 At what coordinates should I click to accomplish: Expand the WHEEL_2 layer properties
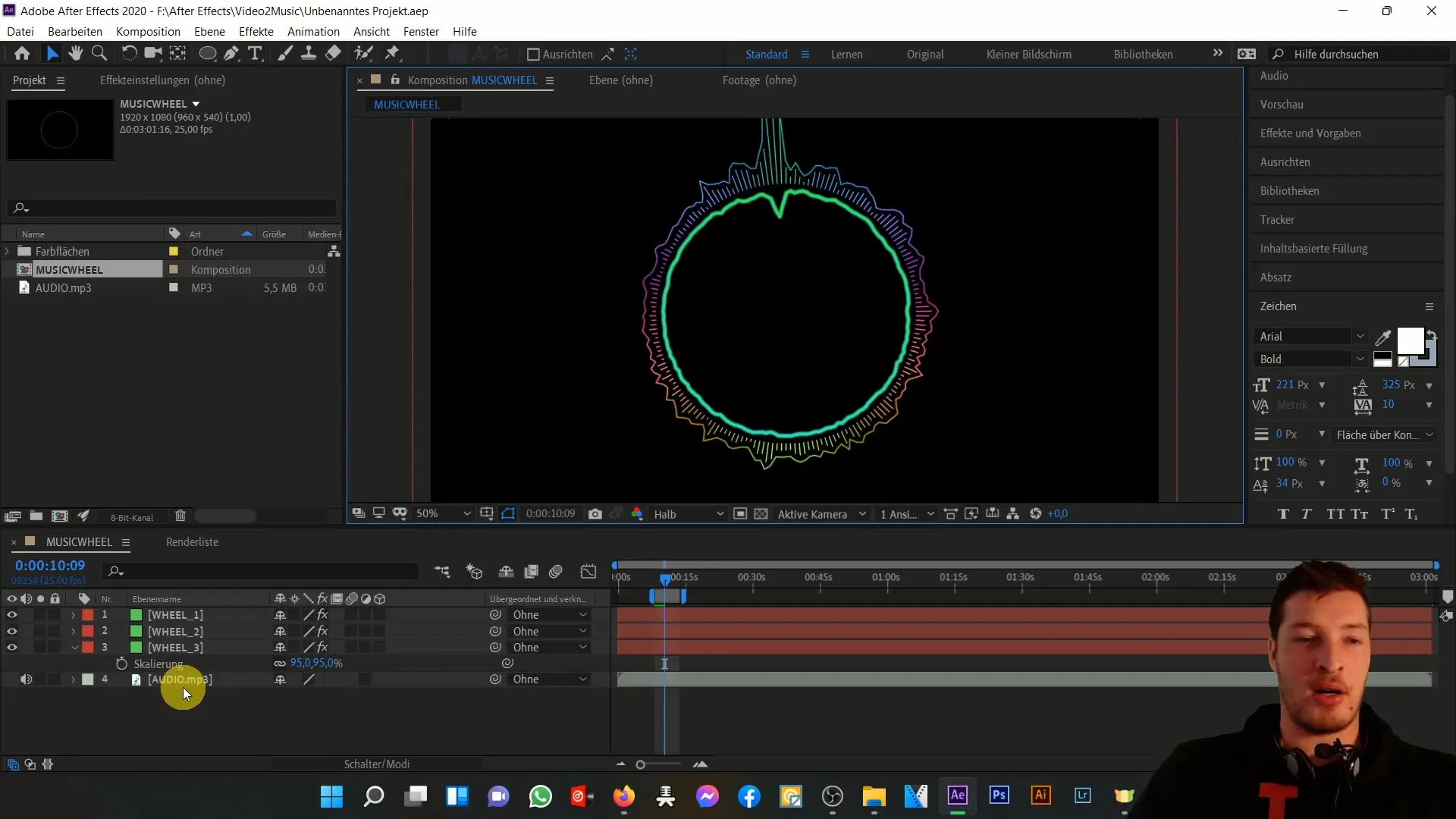[x=74, y=632]
